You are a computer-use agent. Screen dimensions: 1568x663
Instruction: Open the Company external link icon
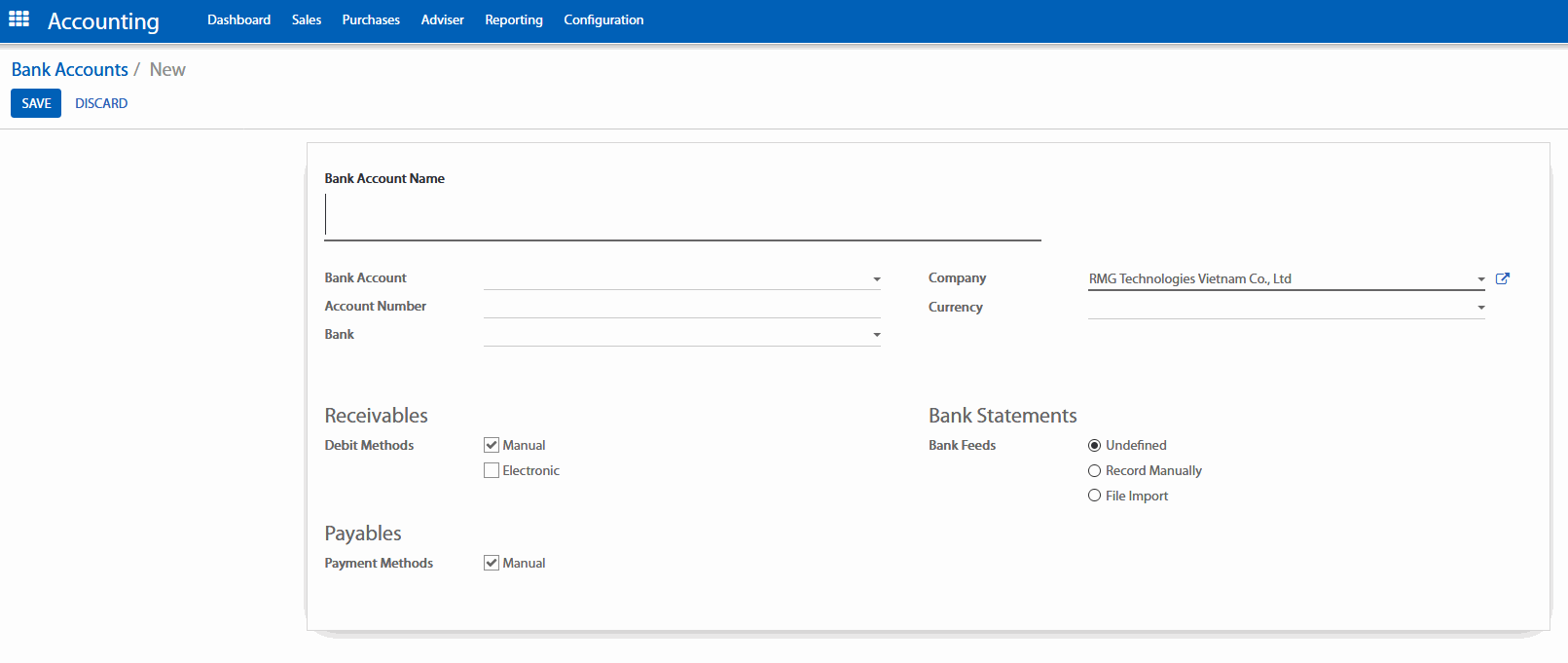pyautogui.click(x=1502, y=278)
